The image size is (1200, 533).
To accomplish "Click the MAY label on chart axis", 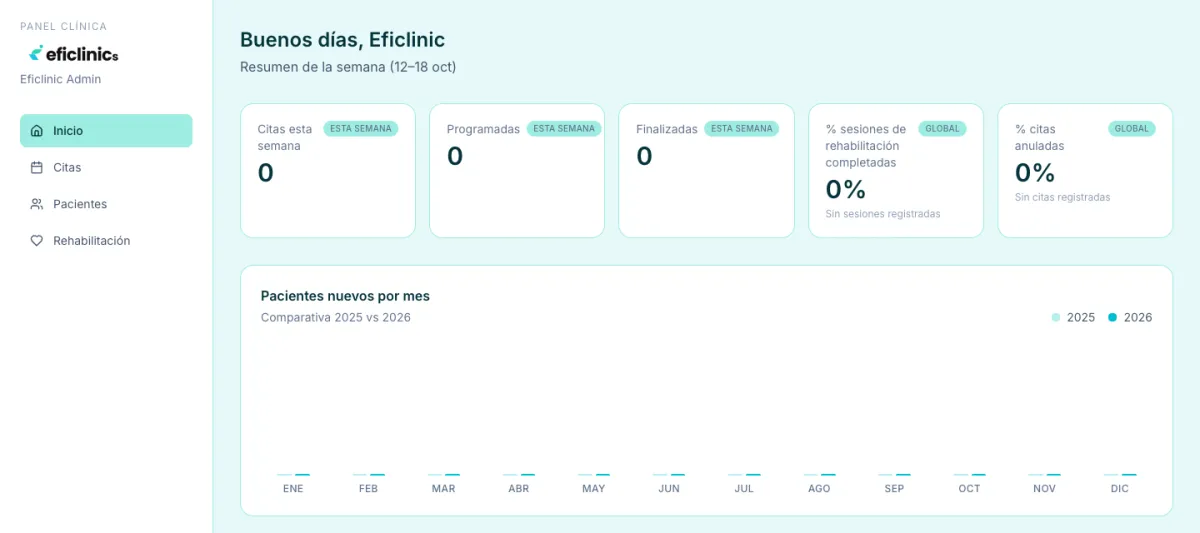I will [594, 489].
